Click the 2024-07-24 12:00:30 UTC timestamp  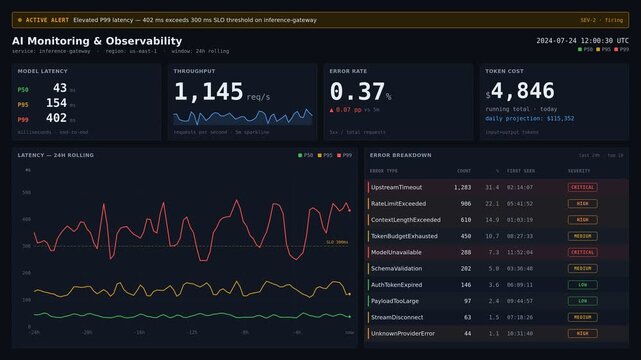(x=583, y=41)
